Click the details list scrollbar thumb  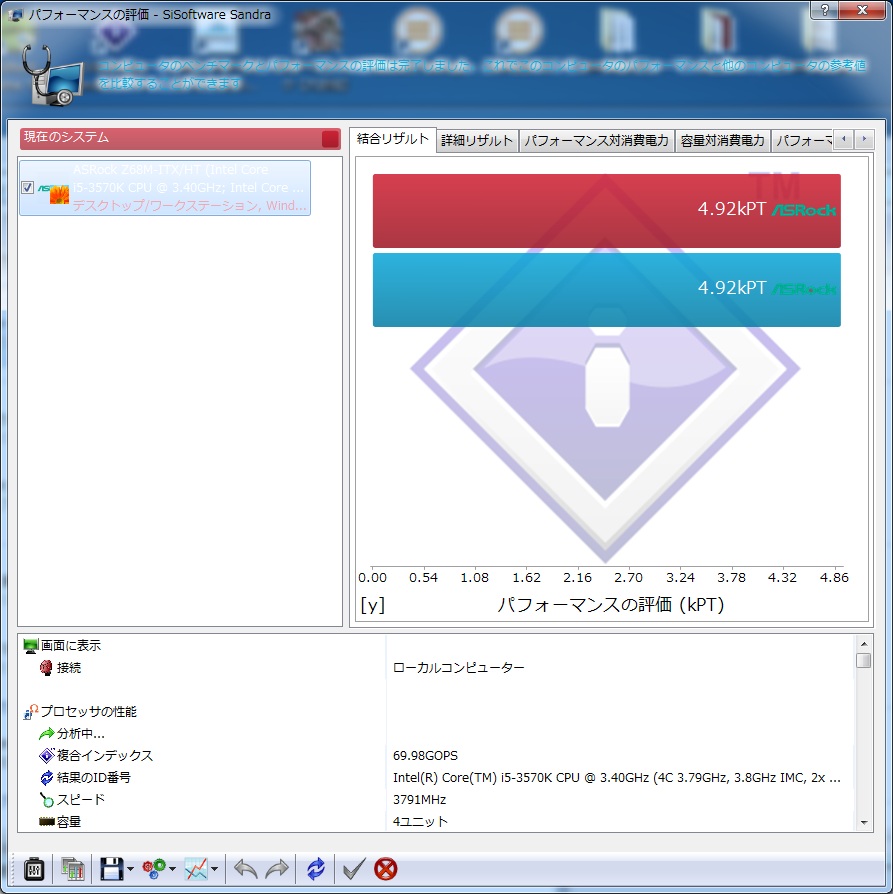tap(864, 660)
